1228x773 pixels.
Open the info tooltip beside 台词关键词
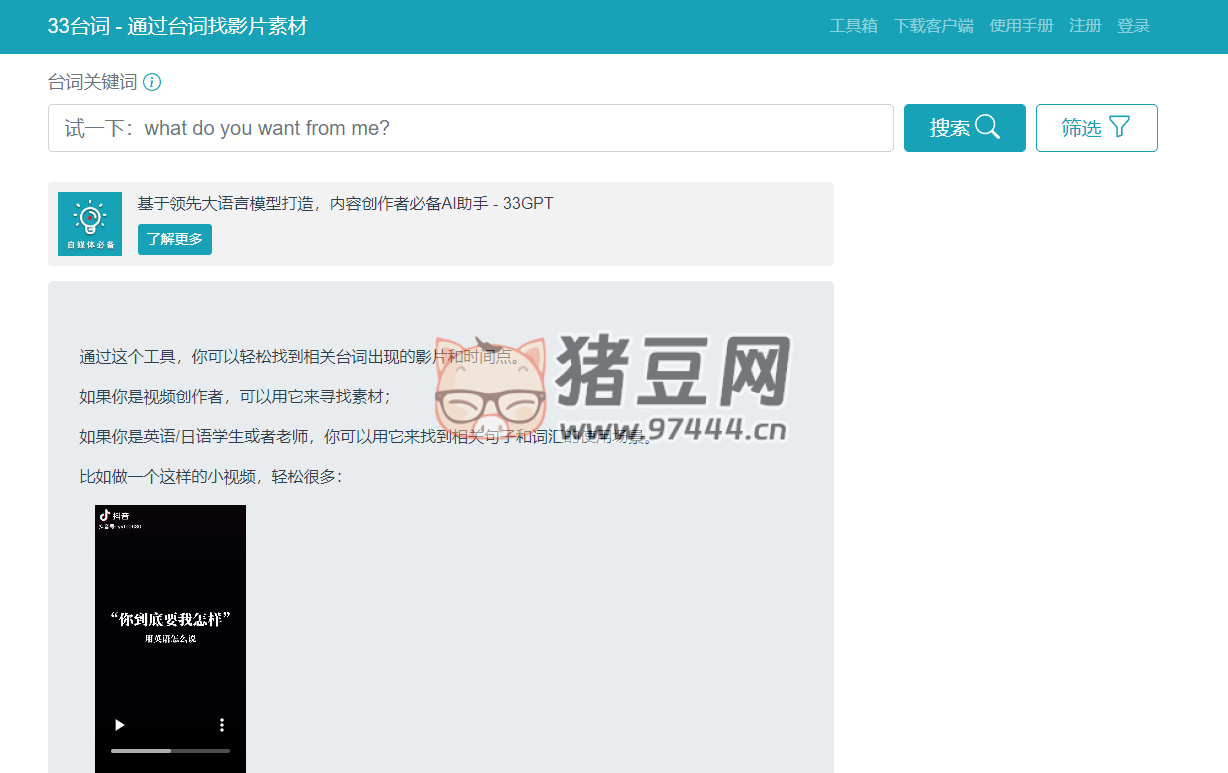[x=152, y=82]
